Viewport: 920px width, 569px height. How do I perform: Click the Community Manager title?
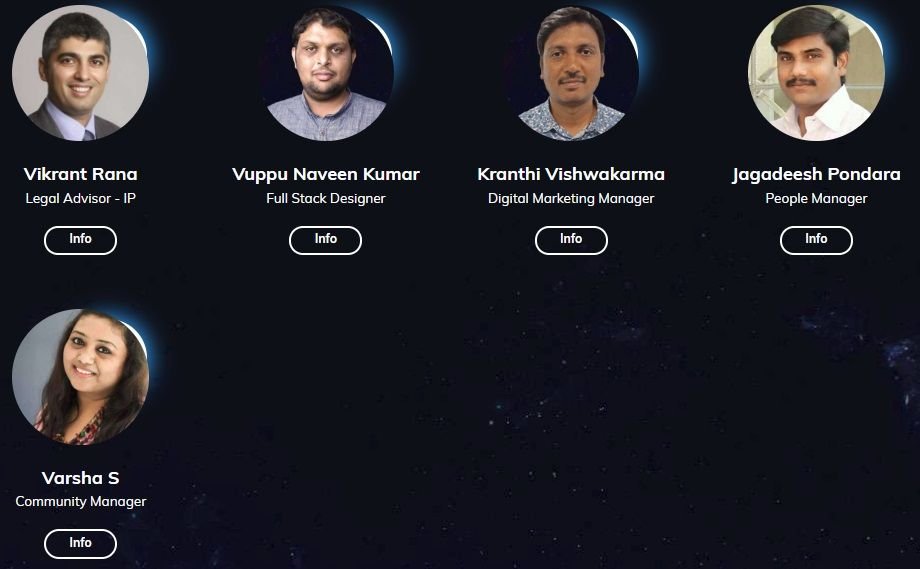click(80, 502)
